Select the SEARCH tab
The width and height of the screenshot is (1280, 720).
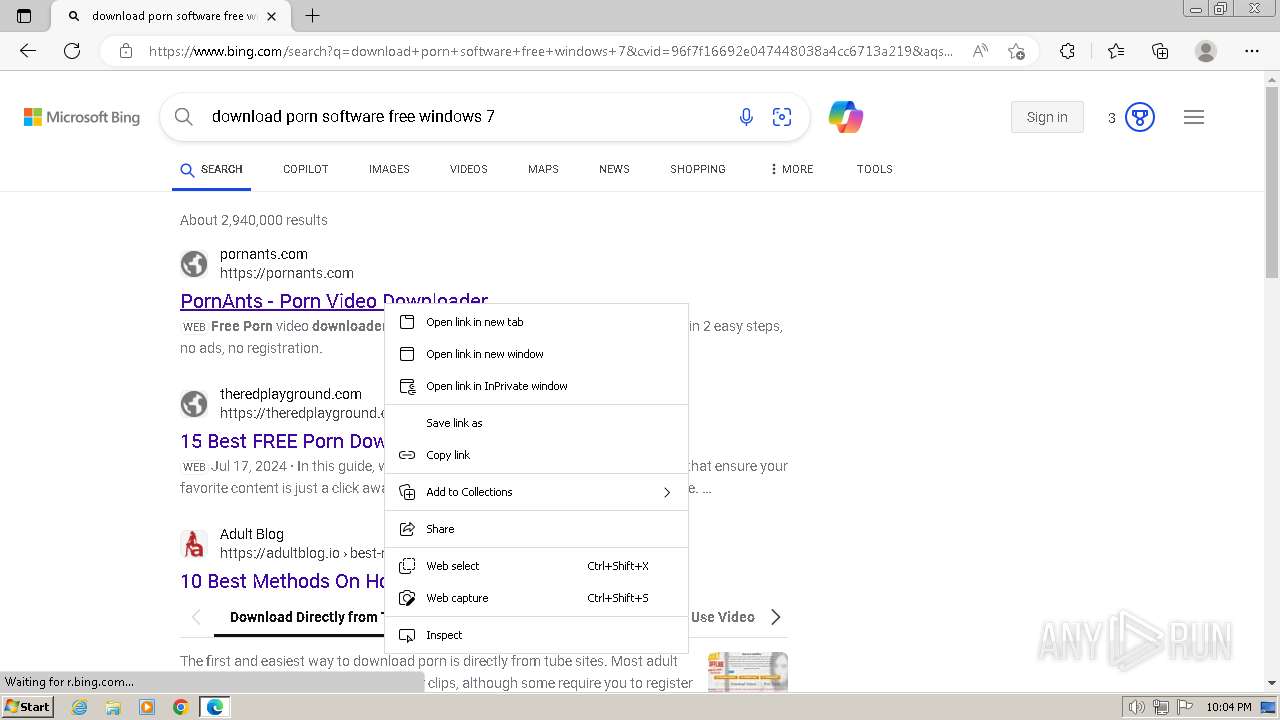[211, 169]
